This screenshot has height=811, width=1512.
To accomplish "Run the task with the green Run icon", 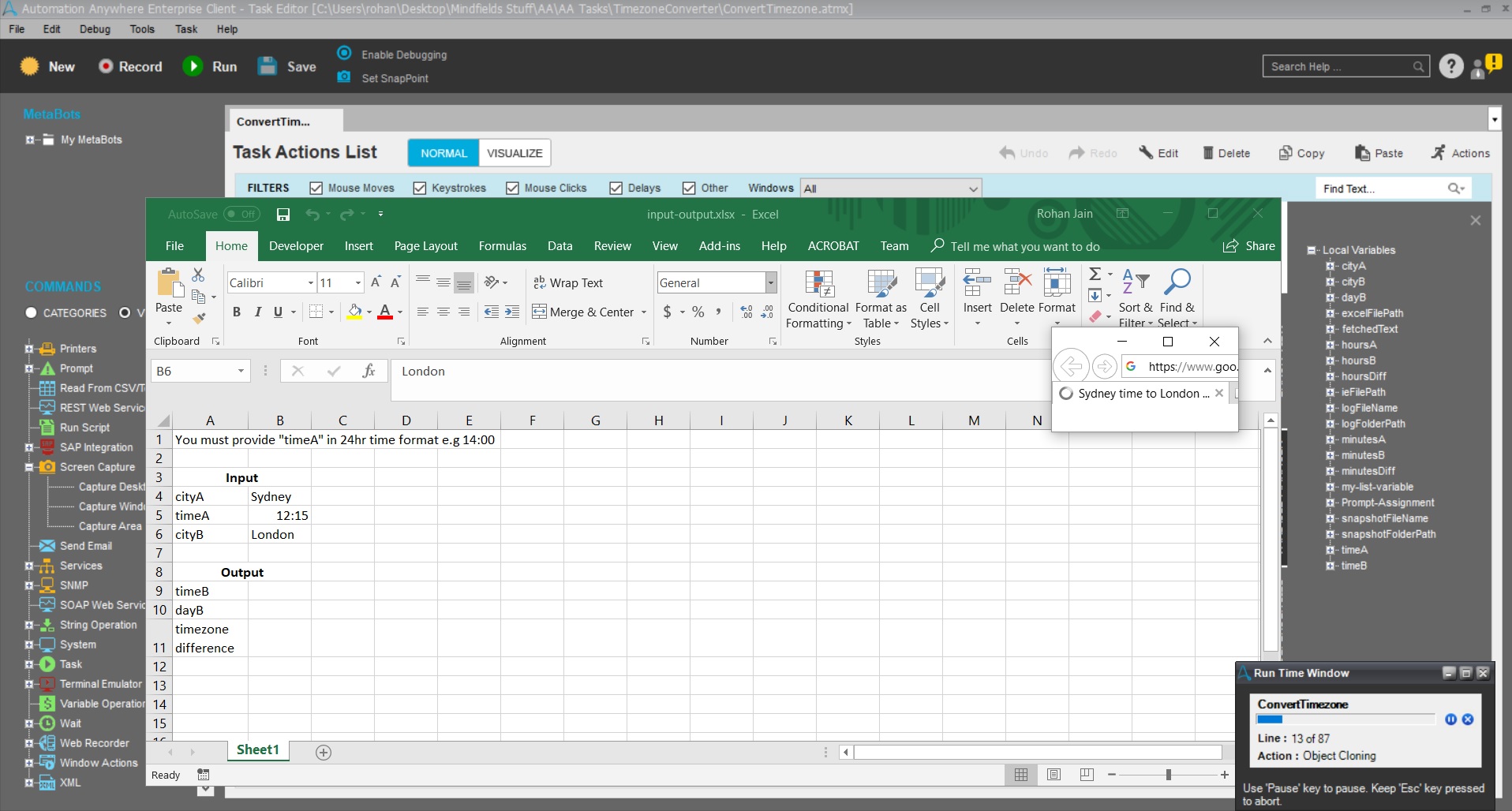I will tap(193, 66).
